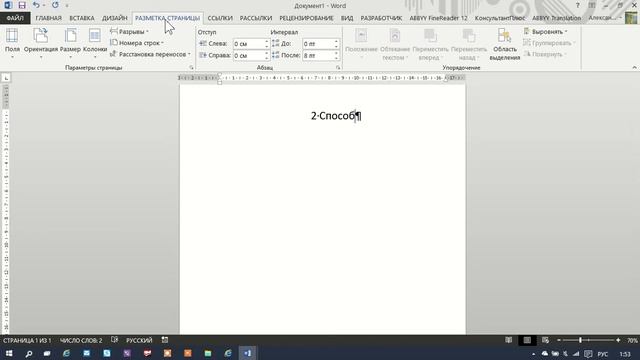This screenshot has width=640, height=360.
Task: Expand the Выровнять align dropdown
Action: click(x=546, y=31)
